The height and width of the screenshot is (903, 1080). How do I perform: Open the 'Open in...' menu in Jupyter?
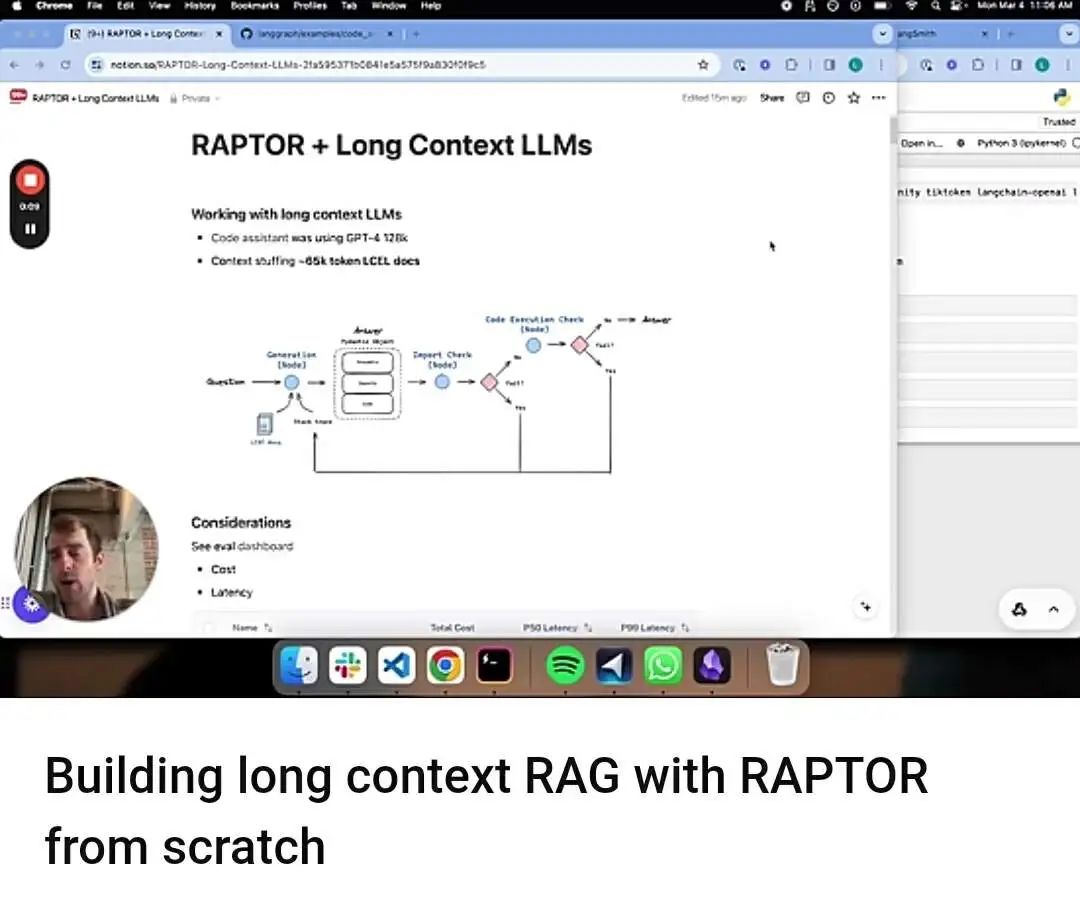click(921, 143)
